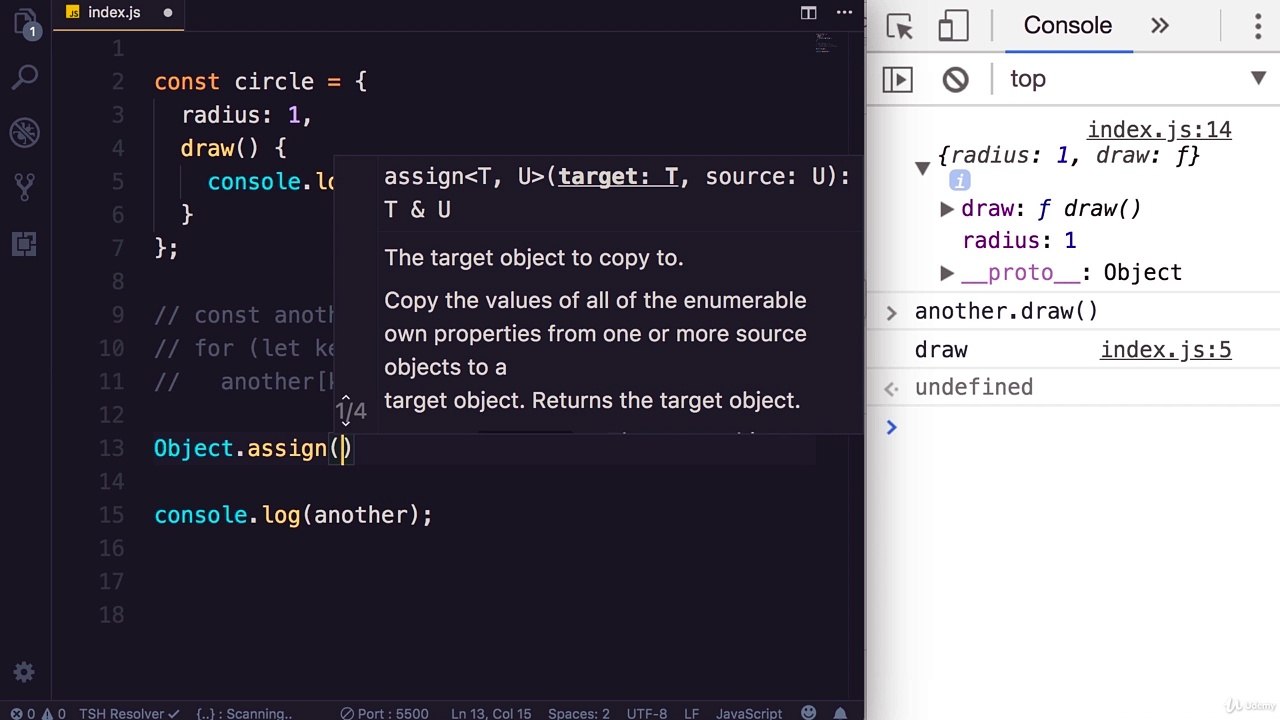Click line number 15 in gutter
Screen dimensions: 1280x720
111,515
